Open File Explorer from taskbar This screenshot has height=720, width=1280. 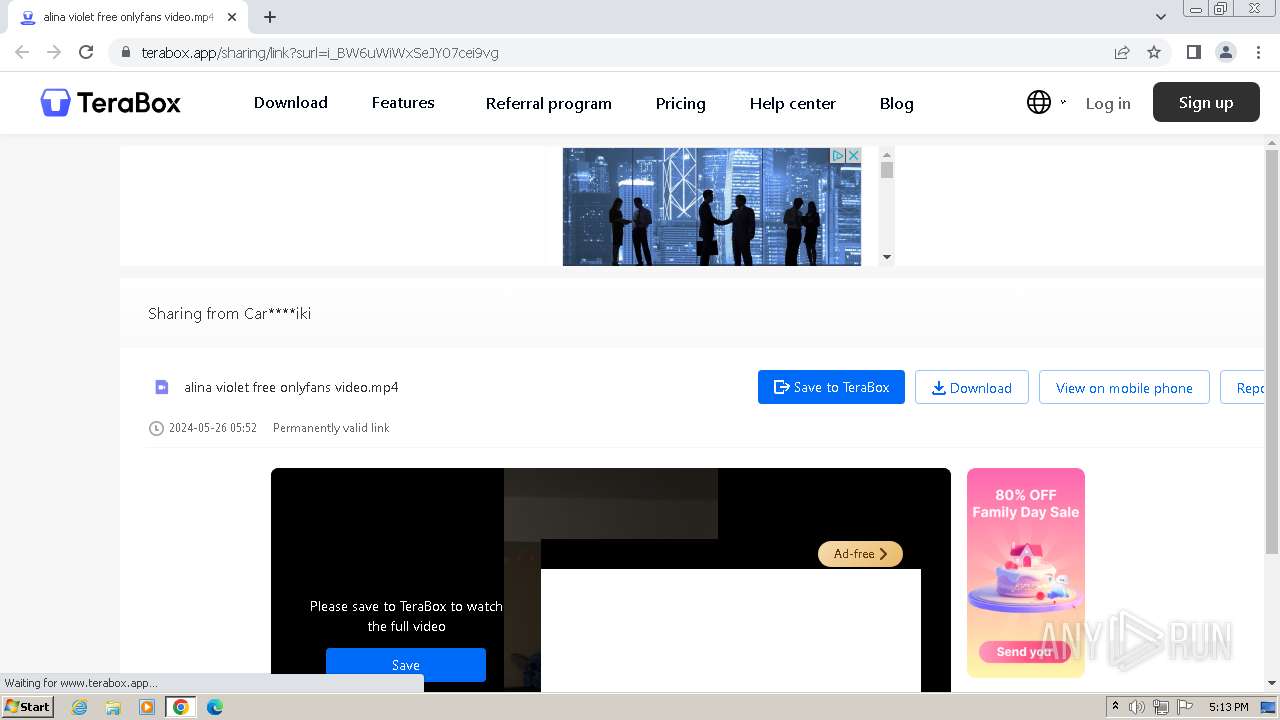click(113, 707)
